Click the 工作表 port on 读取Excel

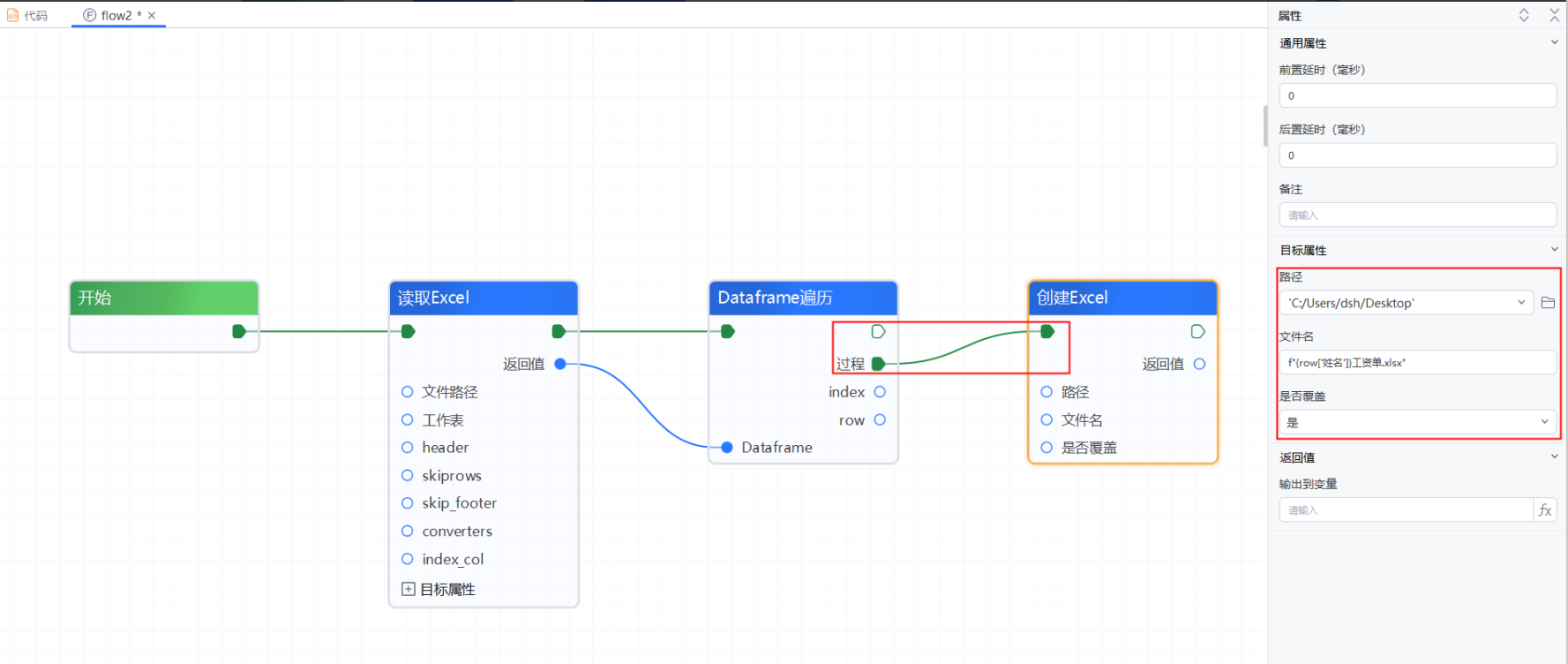(x=407, y=420)
